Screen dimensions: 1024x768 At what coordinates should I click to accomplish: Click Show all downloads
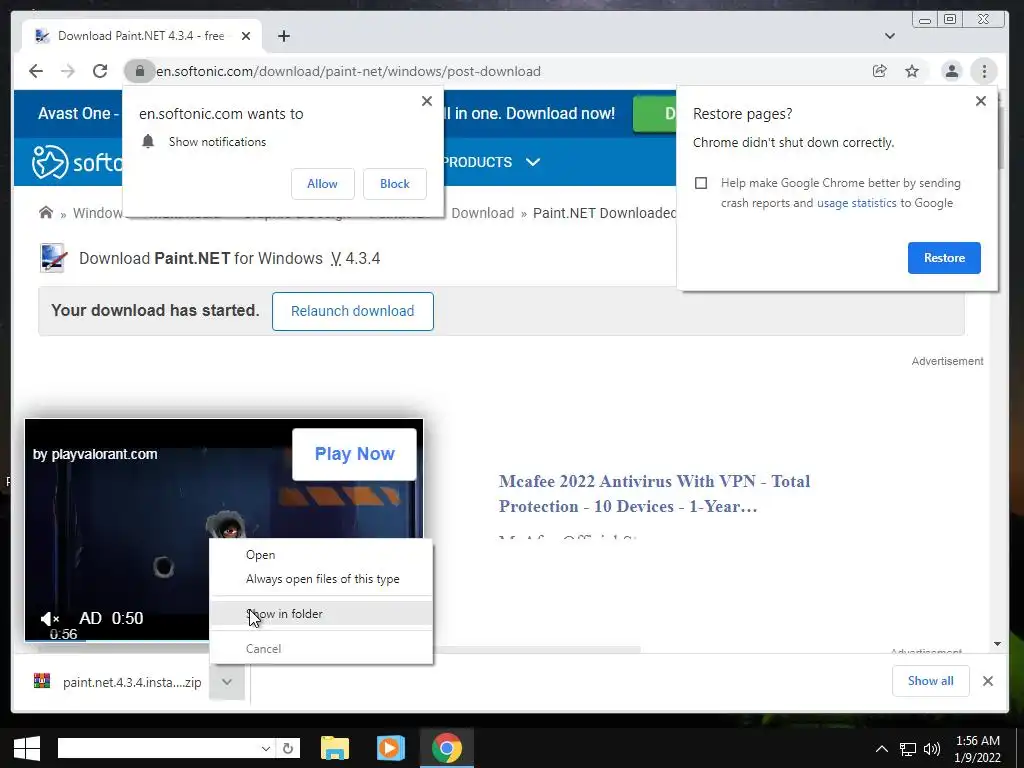click(931, 681)
